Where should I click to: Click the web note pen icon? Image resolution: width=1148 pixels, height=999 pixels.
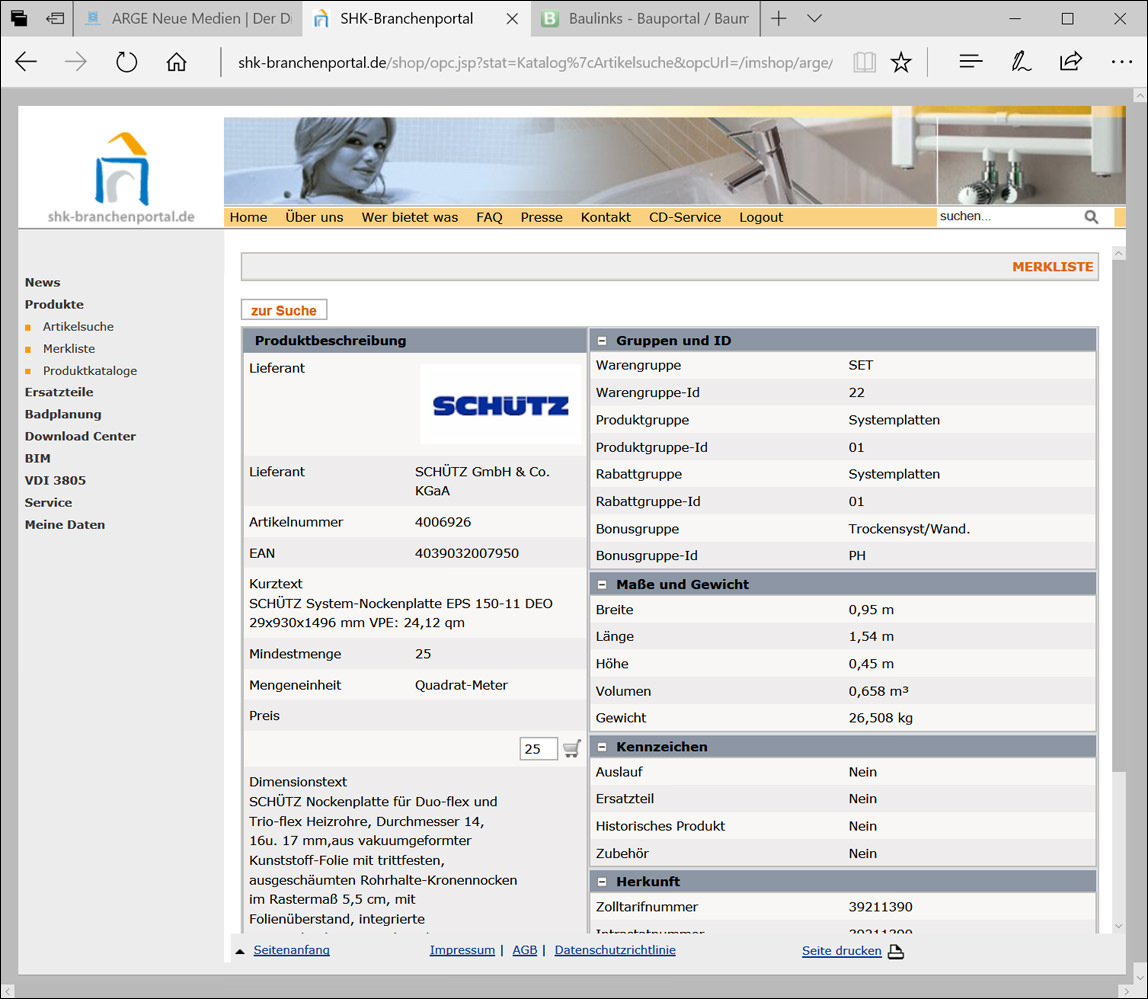pos(1021,62)
